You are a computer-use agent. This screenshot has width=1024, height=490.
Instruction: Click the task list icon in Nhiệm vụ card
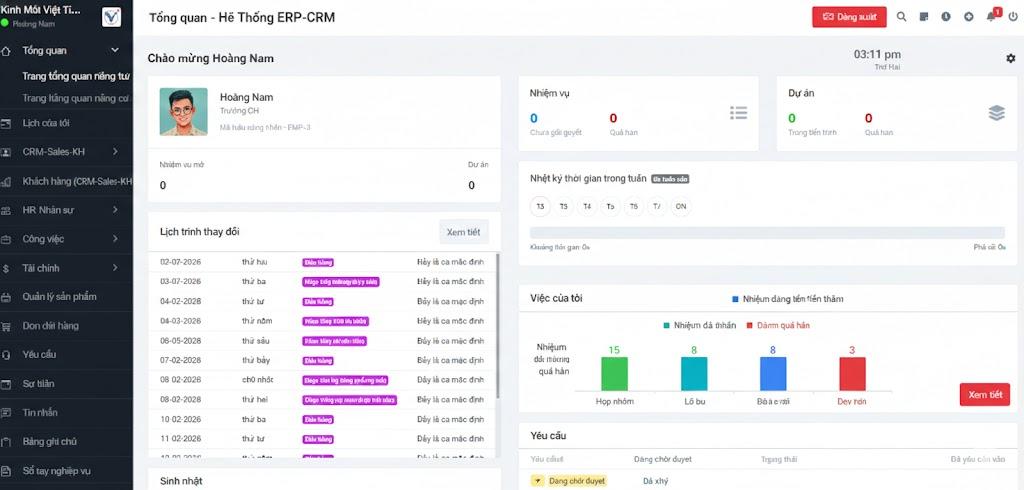(x=739, y=113)
